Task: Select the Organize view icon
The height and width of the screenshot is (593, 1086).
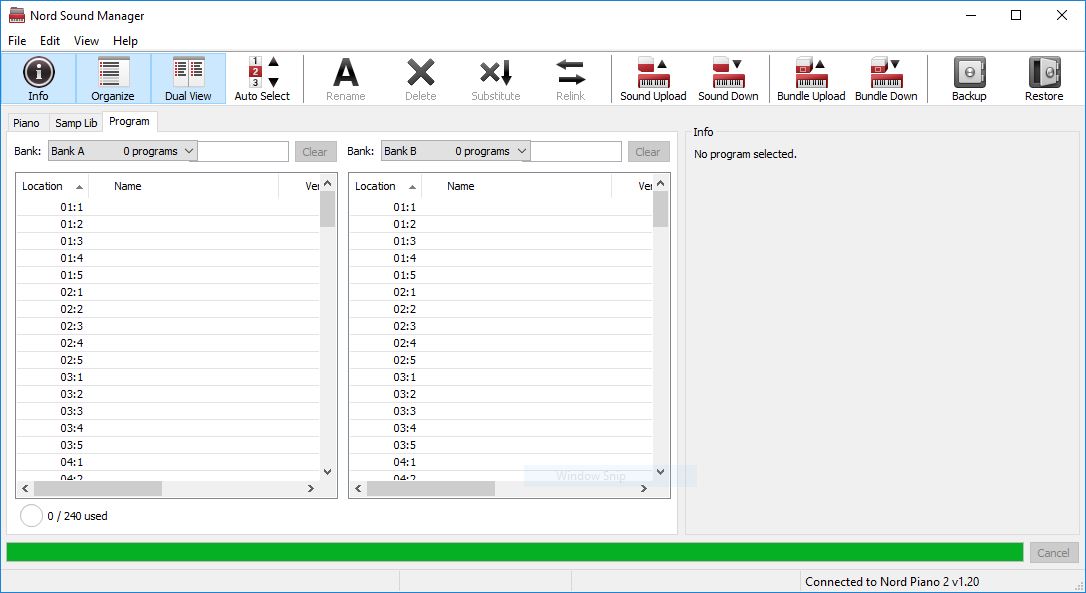Action: click(112, 78)
